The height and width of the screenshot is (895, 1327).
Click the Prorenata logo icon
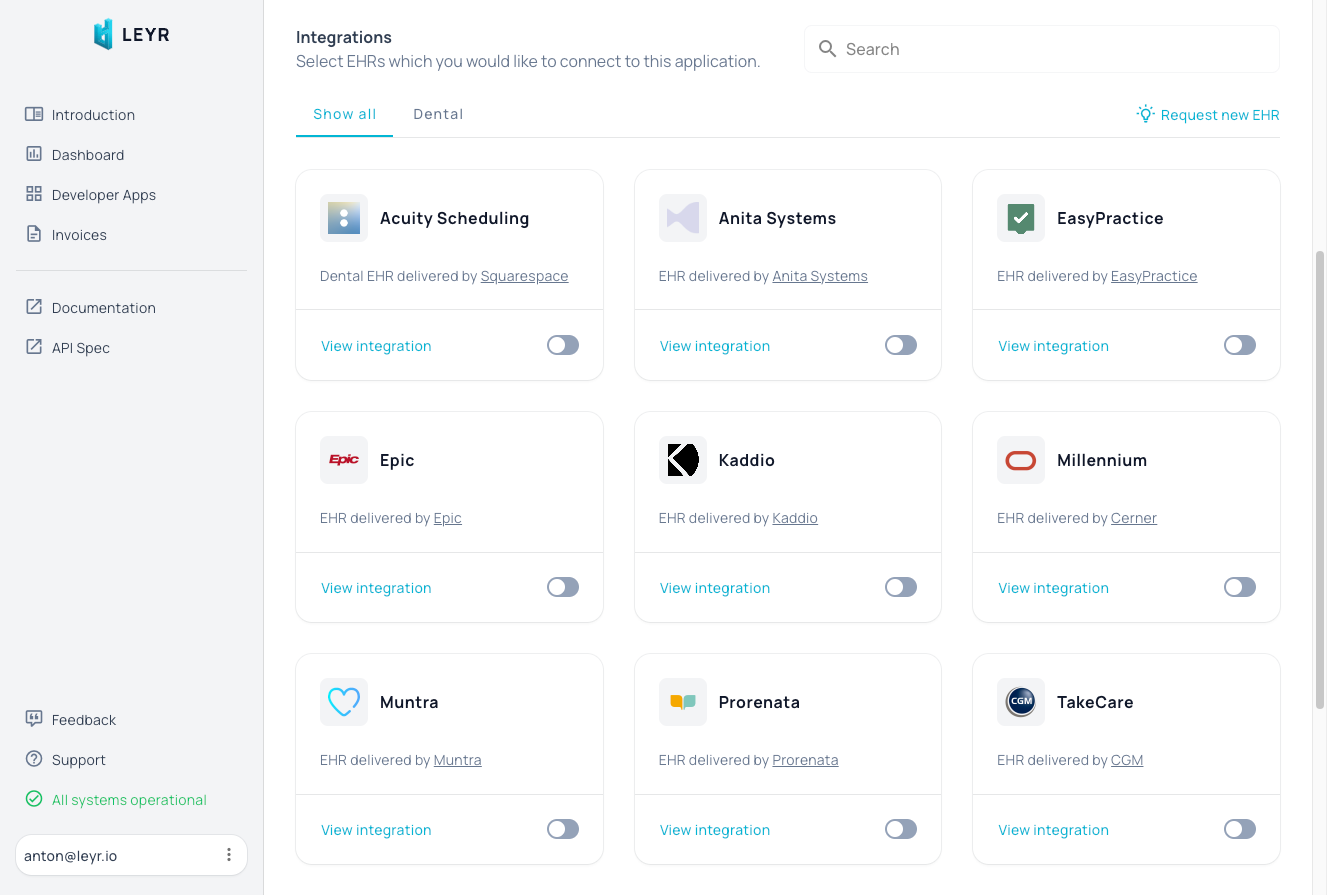pyautogui.click(x=683, y=702)
